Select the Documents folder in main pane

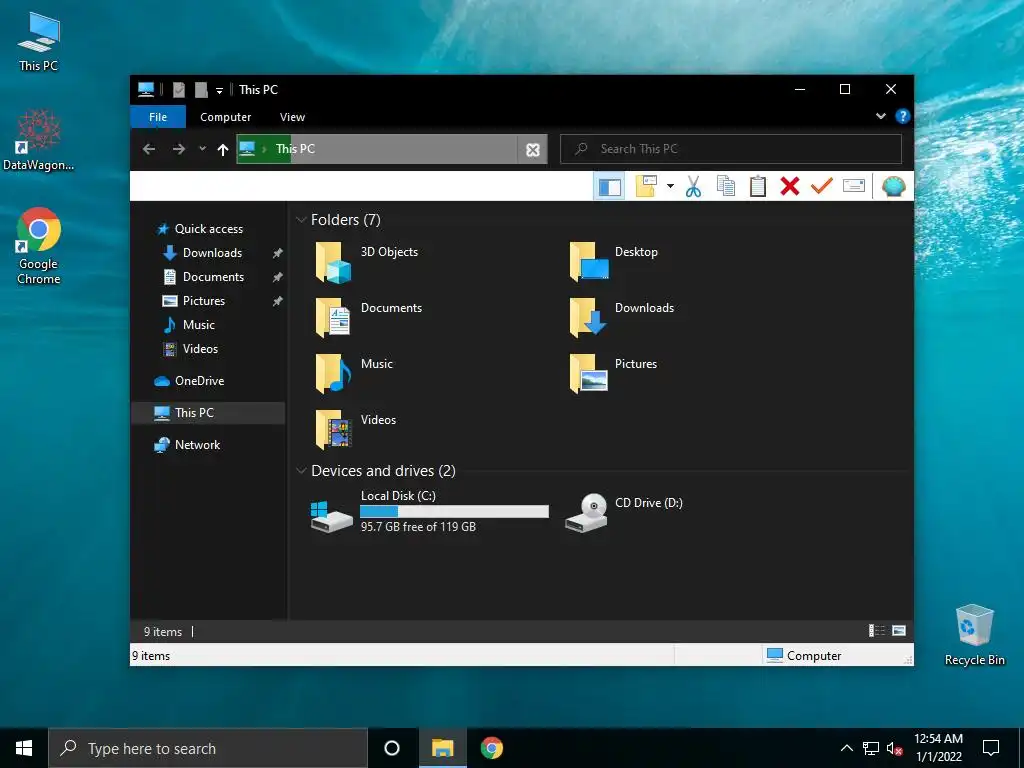[368, 319]
